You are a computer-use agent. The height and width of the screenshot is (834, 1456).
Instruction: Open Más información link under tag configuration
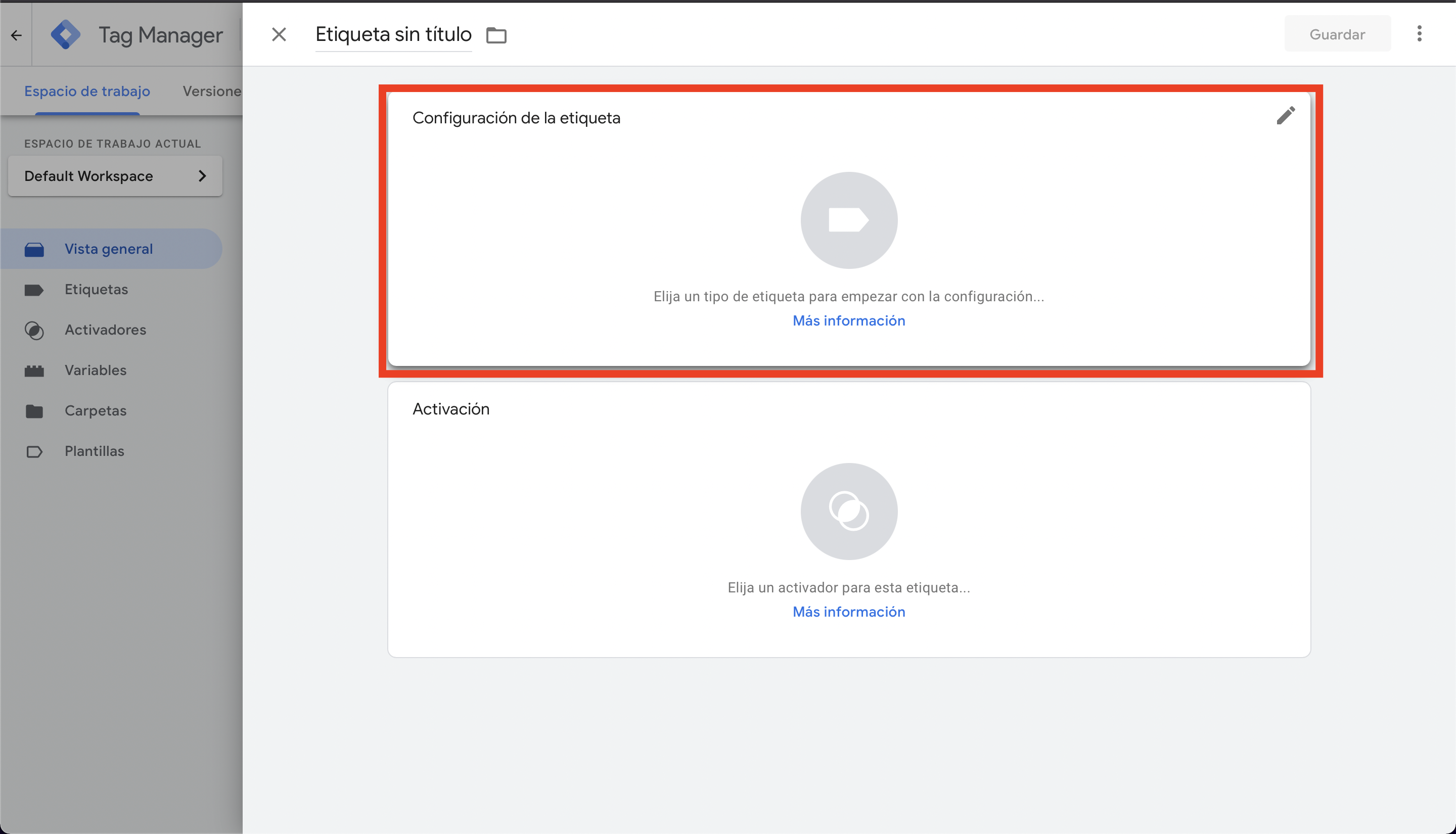click(x=848, y=321)
